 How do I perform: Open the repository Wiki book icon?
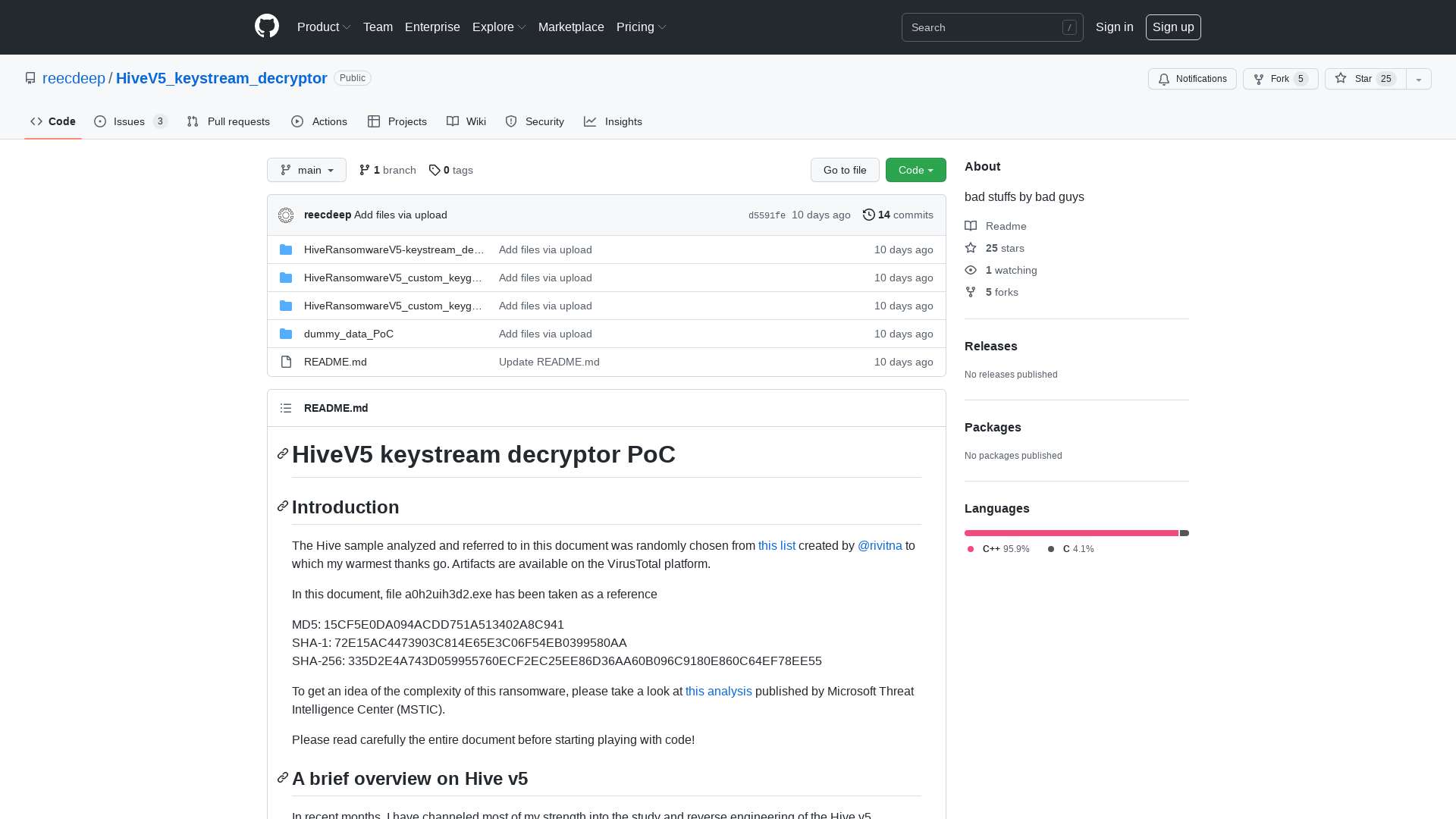[x=452, y=121]
